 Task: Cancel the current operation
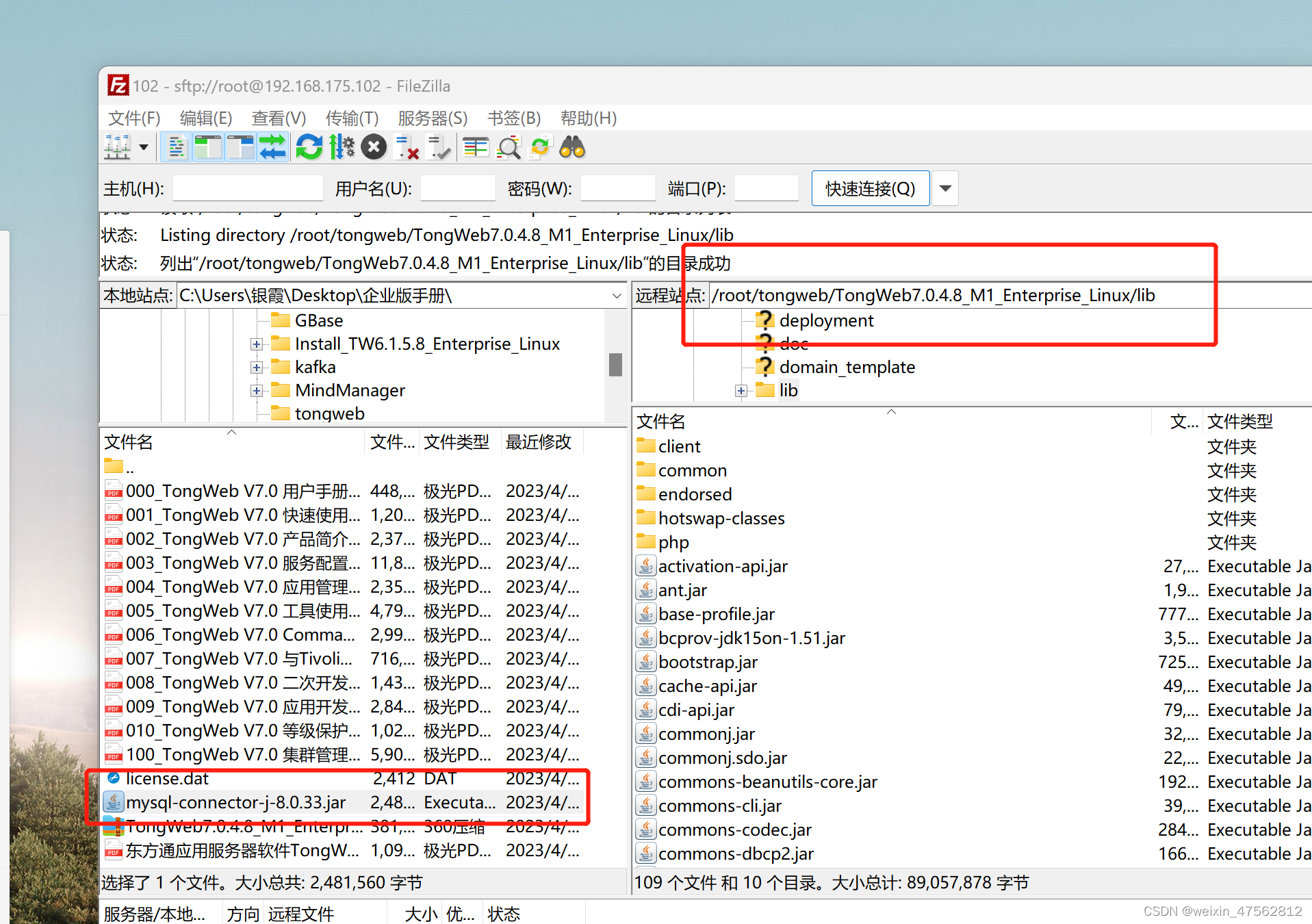[x=374, y=147]
